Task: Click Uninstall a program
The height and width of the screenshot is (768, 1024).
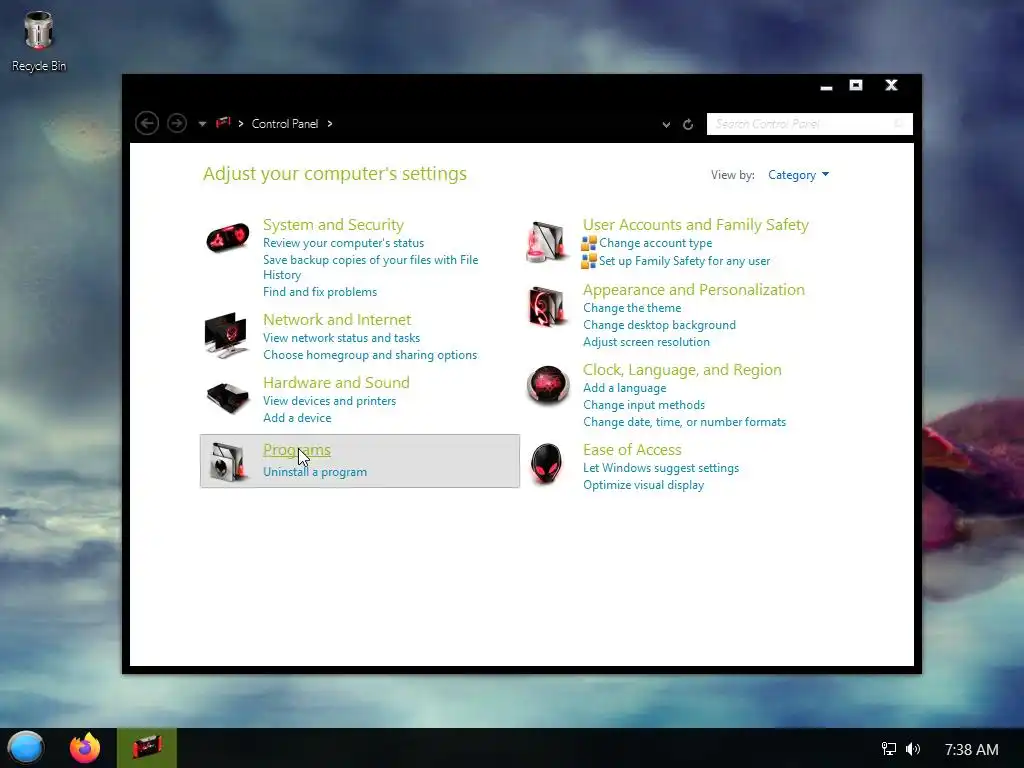Action: (x=315, y=472)
